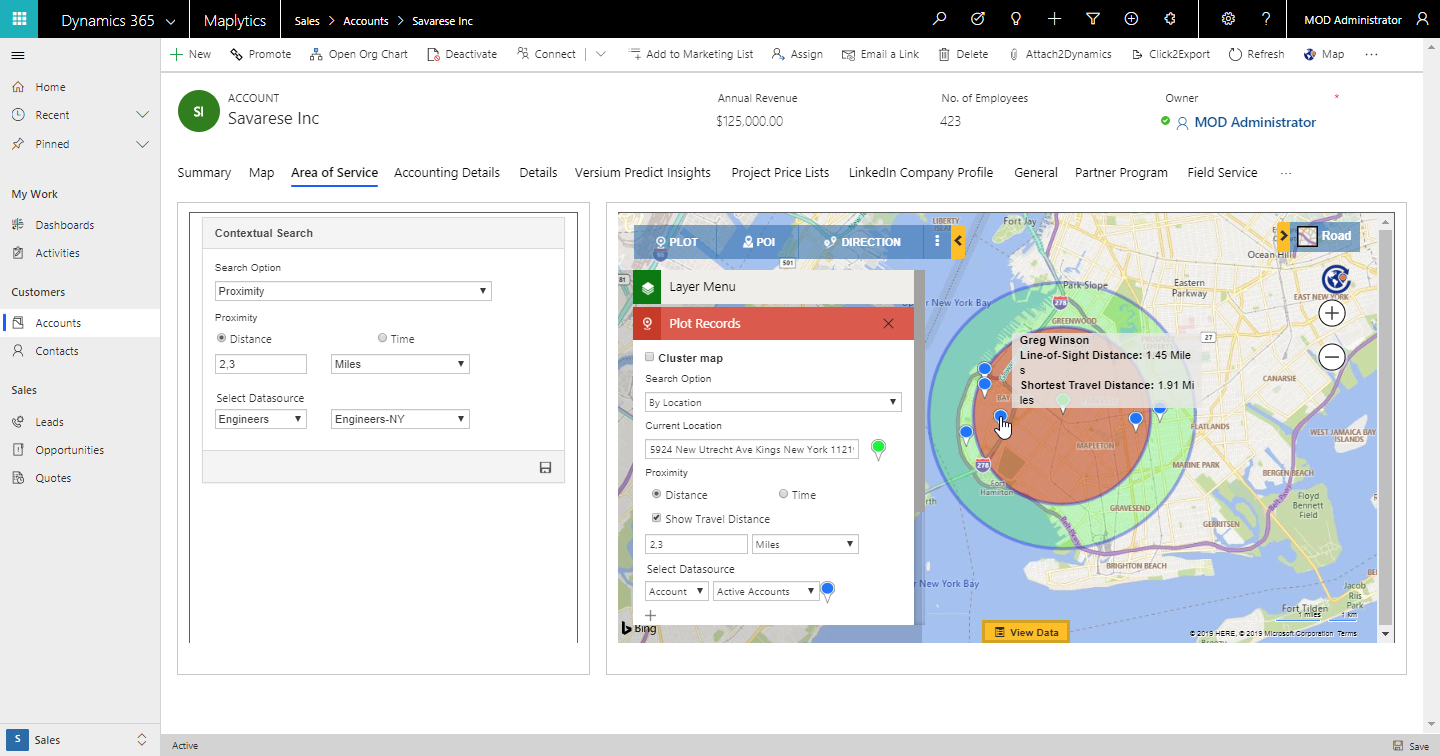This screenshot has width=1440, height=756.
Task: Go to Accounts breadcrumb link
Action: pyautogui.click(x=366, y=21)
